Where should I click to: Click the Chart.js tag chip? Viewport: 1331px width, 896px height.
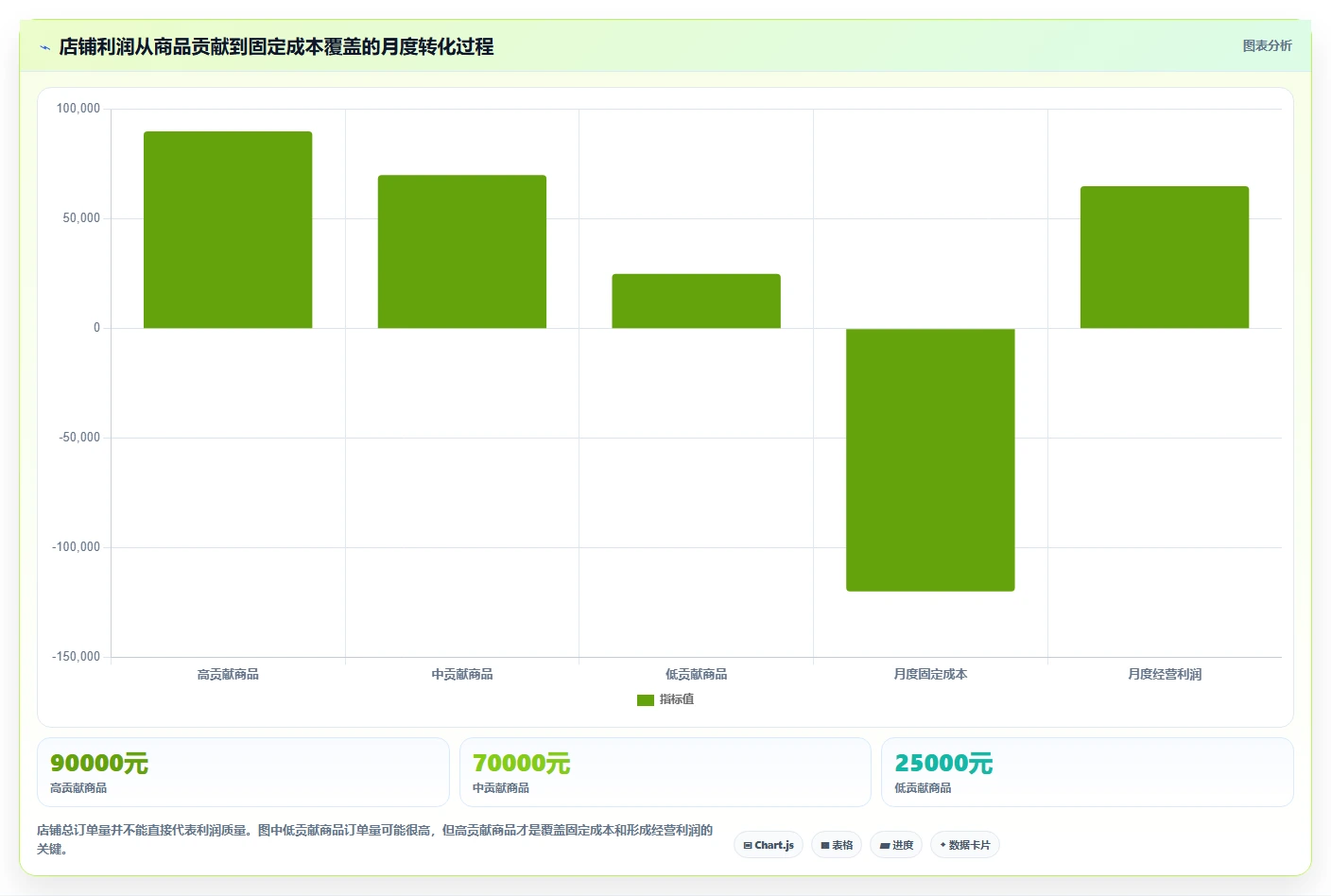[x=769, y=845]
